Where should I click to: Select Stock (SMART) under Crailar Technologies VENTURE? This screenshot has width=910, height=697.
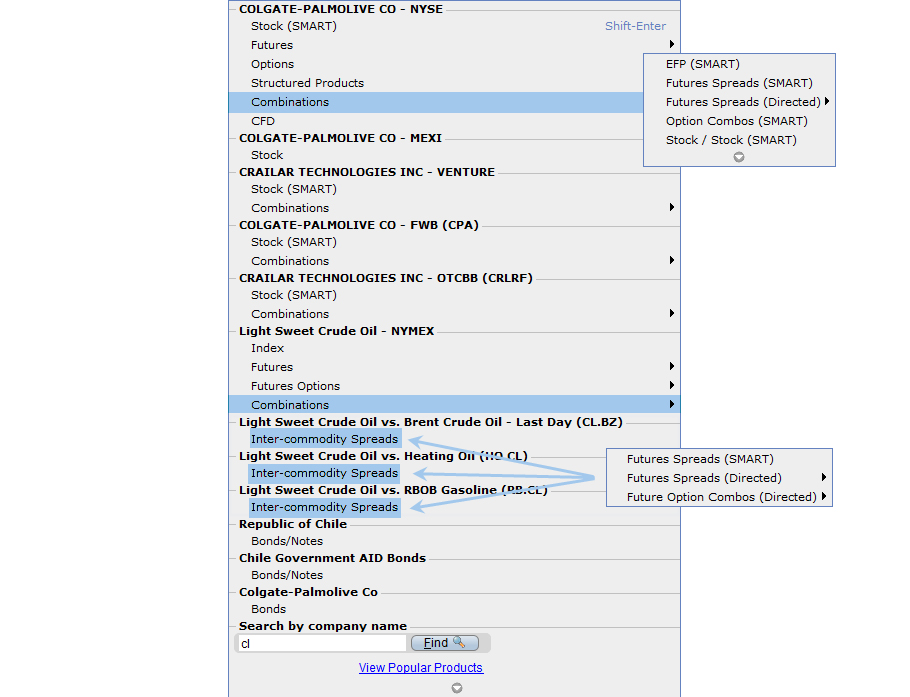coord(294,189)
